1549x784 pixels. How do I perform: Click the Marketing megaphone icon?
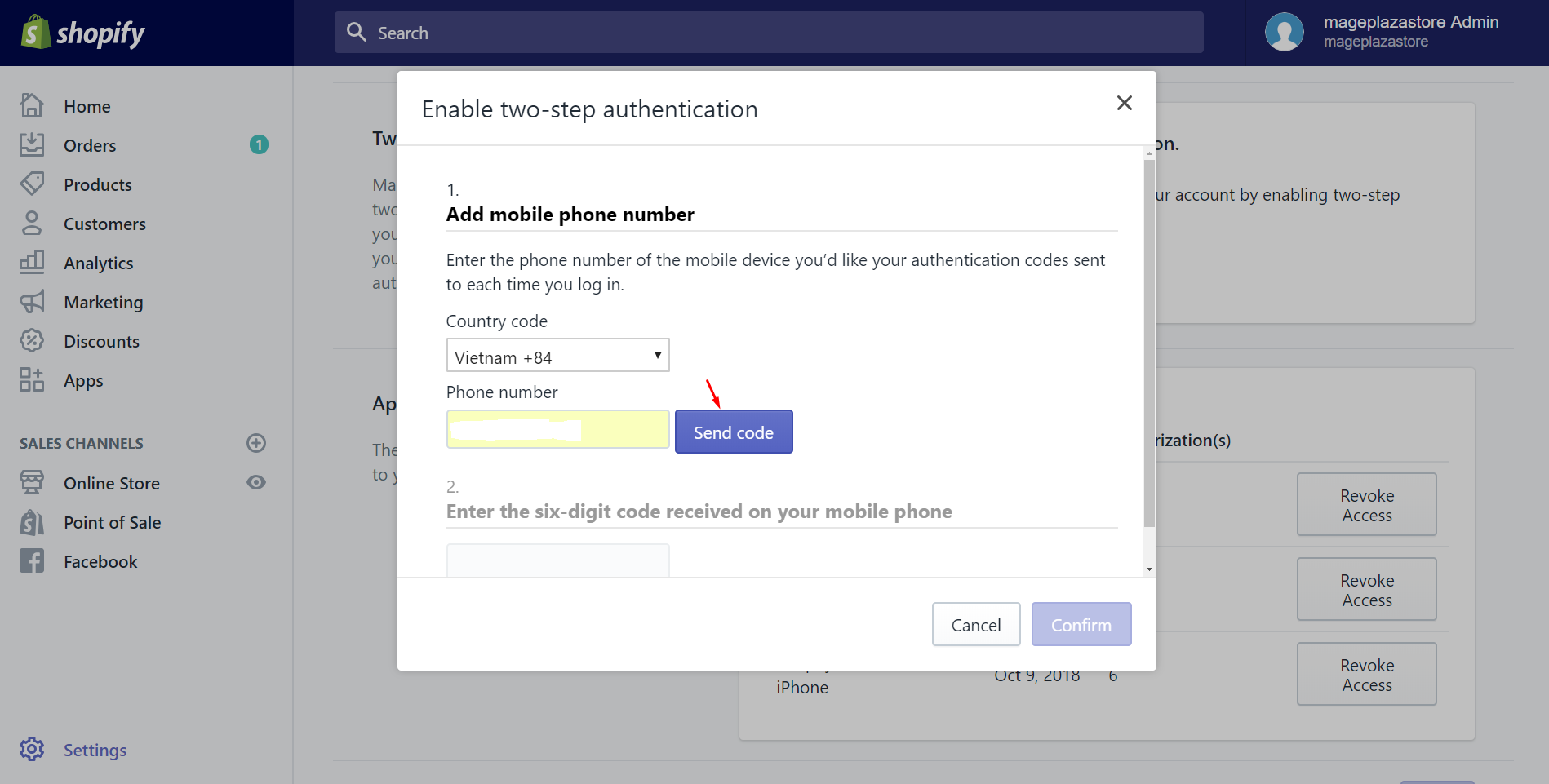pos(32,301)
